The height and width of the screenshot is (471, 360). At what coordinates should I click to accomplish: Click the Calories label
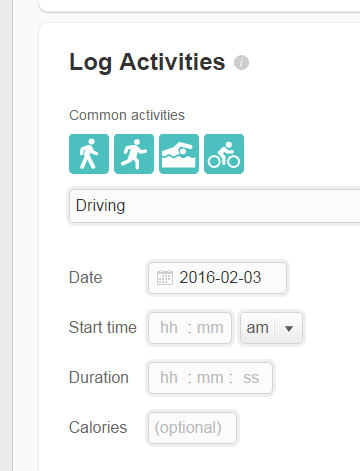(x=98, y=428)
